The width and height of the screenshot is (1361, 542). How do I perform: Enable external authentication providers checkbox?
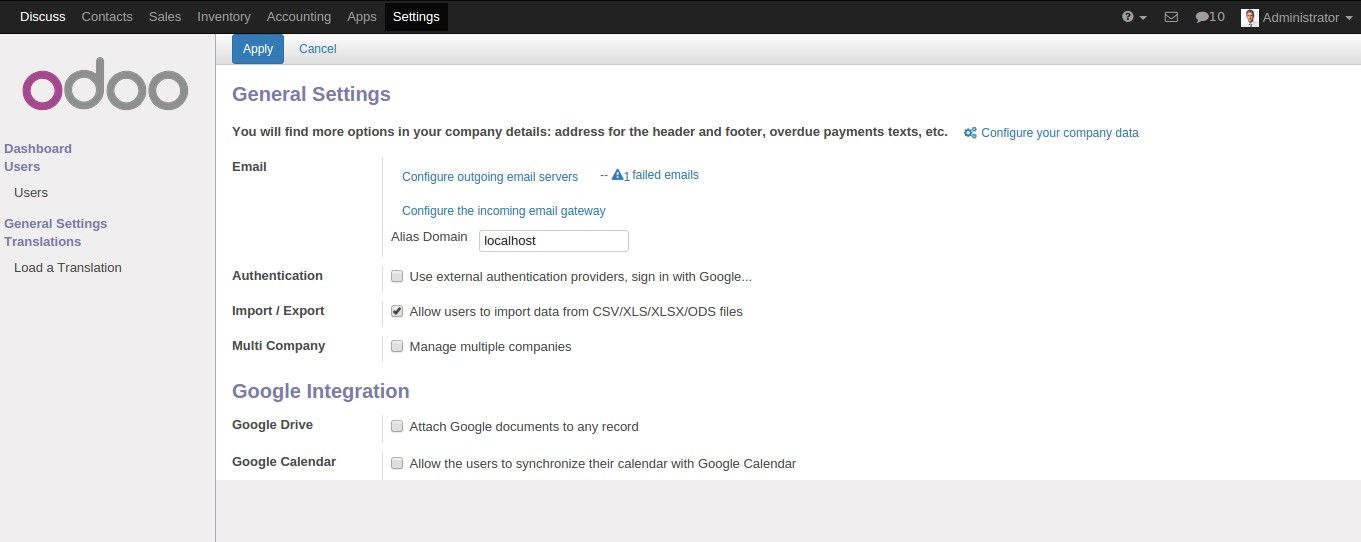point(397,276)
